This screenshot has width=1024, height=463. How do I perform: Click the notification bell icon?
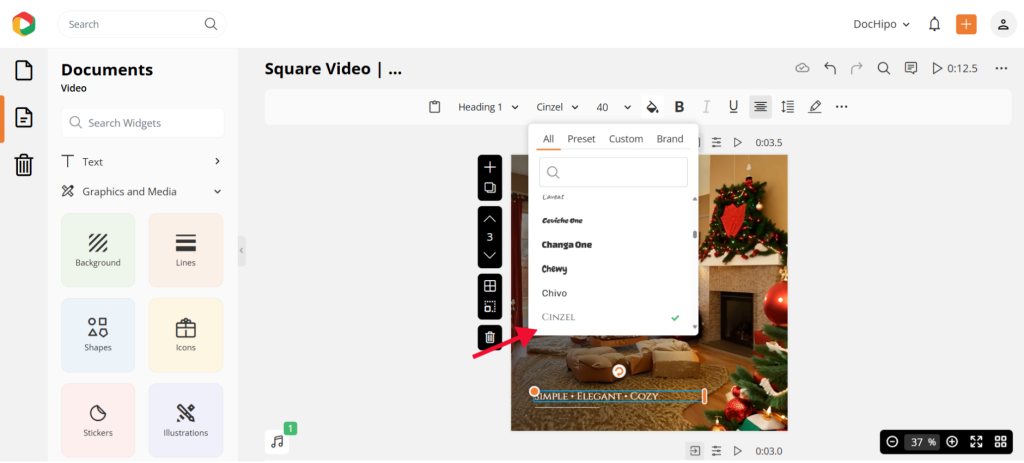click(x=934, y=24)
